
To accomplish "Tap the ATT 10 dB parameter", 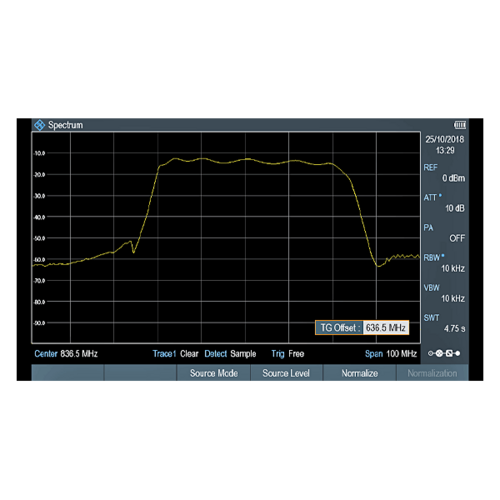I will click(444, 203).
